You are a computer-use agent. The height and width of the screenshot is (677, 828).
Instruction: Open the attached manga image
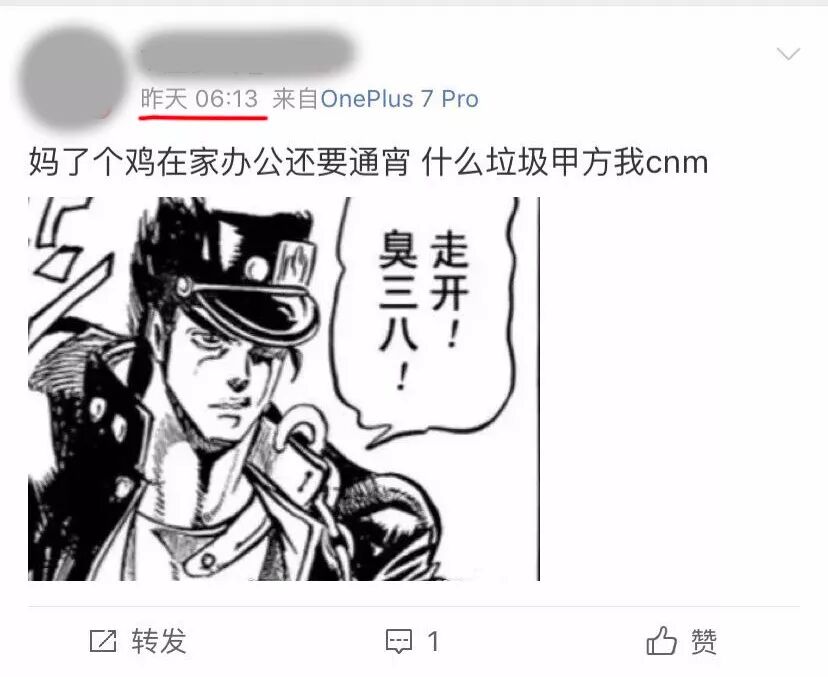point(284,389)
